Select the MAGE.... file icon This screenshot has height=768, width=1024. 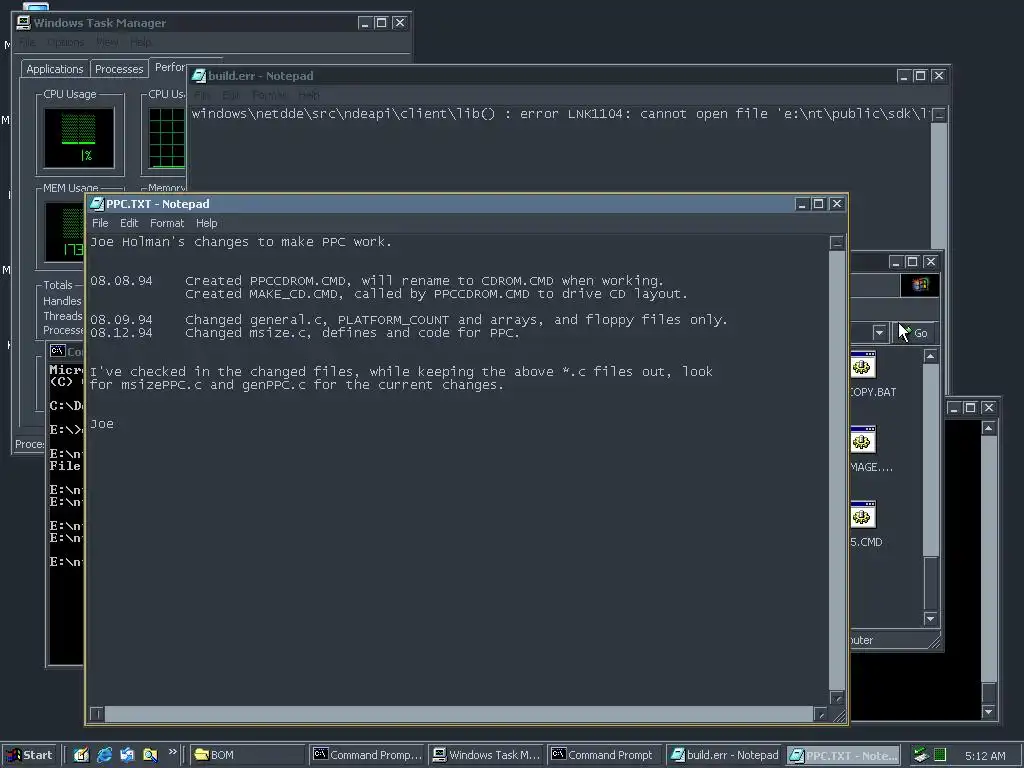pyautogui.click(x=863, y=441)
